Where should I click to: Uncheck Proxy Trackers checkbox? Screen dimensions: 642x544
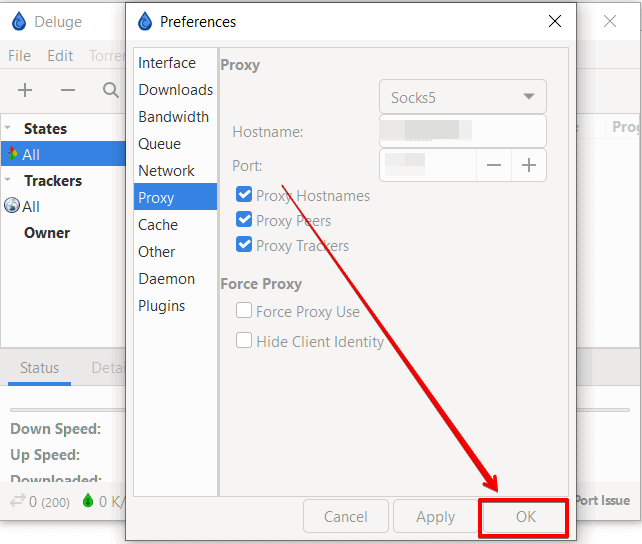(x=244, y=244)
